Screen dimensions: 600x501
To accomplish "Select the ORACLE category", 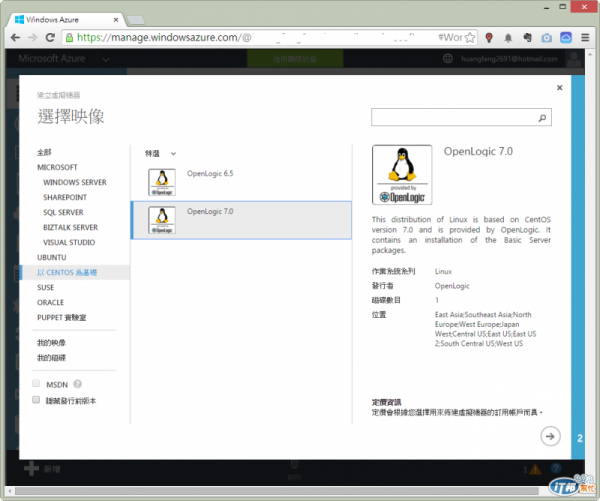I will (51, 302).
